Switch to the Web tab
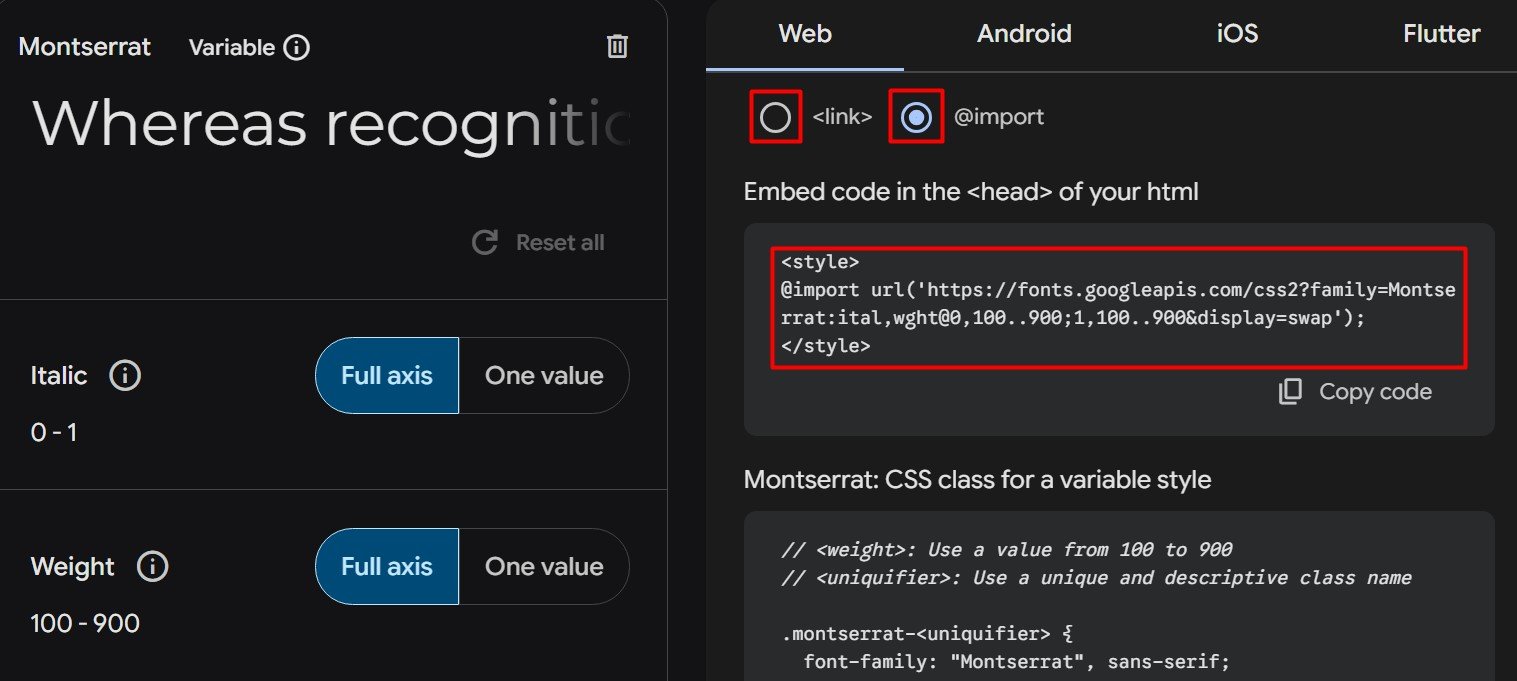 click(805, 34)
